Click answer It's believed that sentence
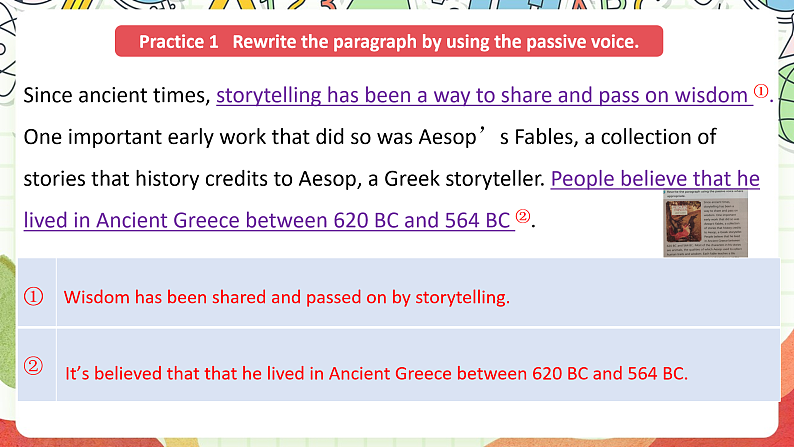 (x=376, y=374)
